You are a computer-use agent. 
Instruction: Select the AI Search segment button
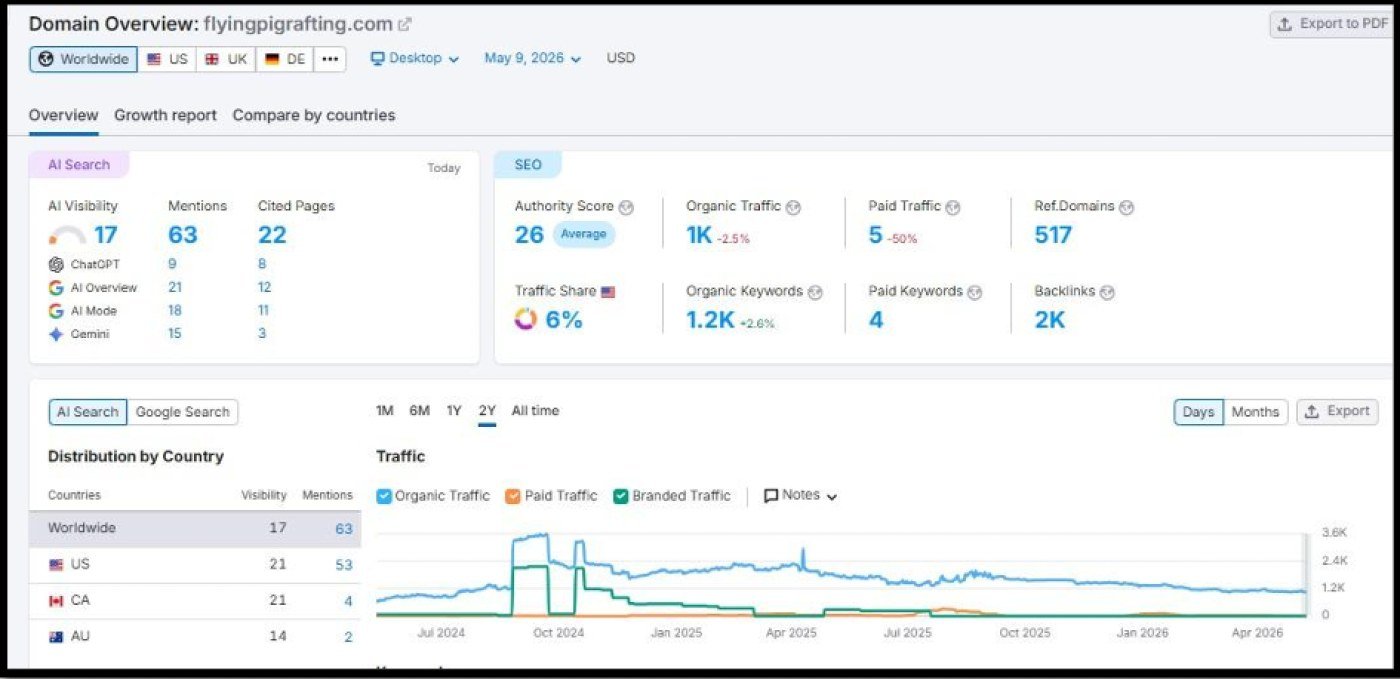click(88, 412)
